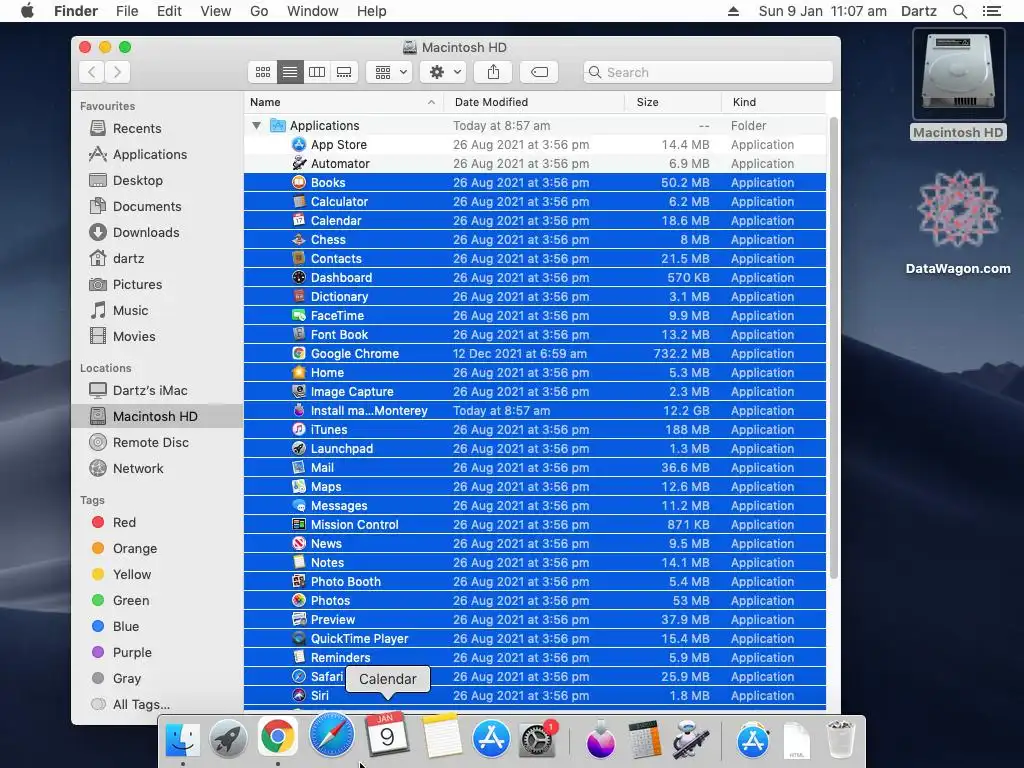
Task: Open Recents from the sidebar
Action: tap(136, 128)
